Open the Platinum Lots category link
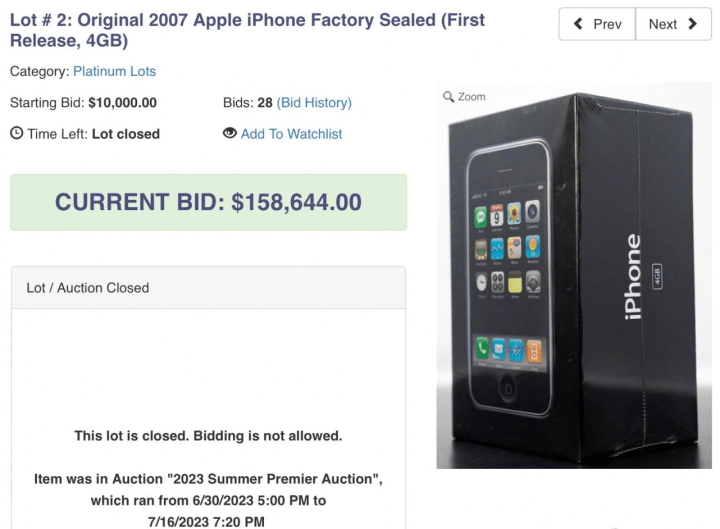 pyautogui.click(x=114, y=72)
